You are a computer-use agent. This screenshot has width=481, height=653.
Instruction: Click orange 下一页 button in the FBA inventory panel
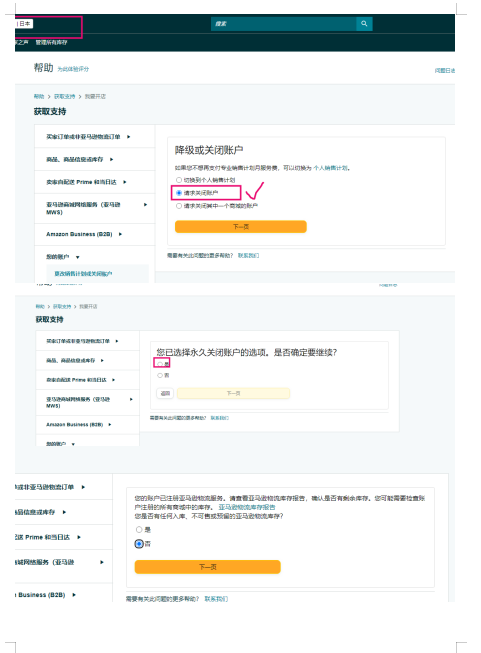click(x=207, y=567)
